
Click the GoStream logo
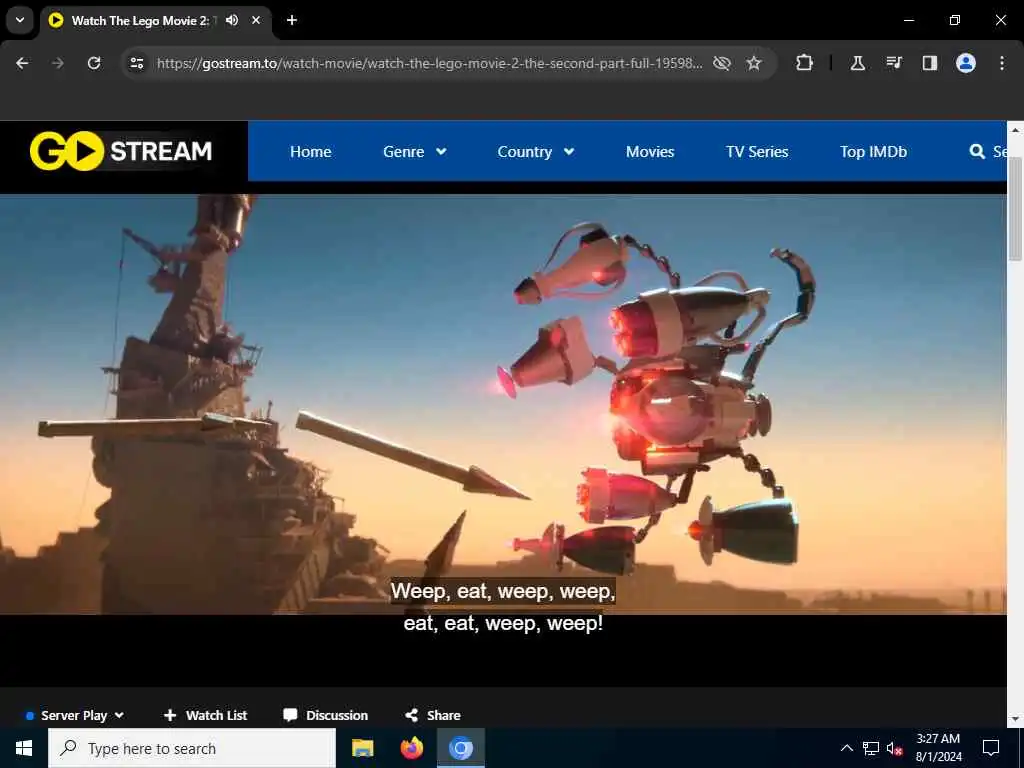[x=121, y=151]
